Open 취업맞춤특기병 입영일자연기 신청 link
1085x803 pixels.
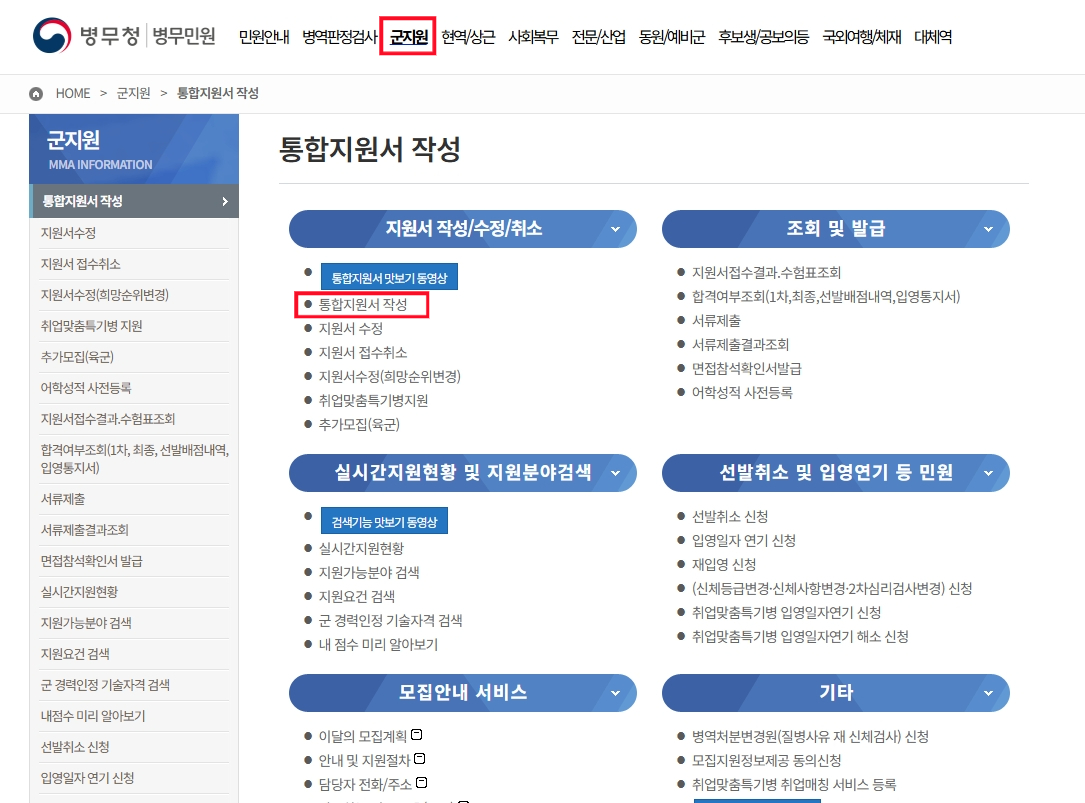[786, 613]
